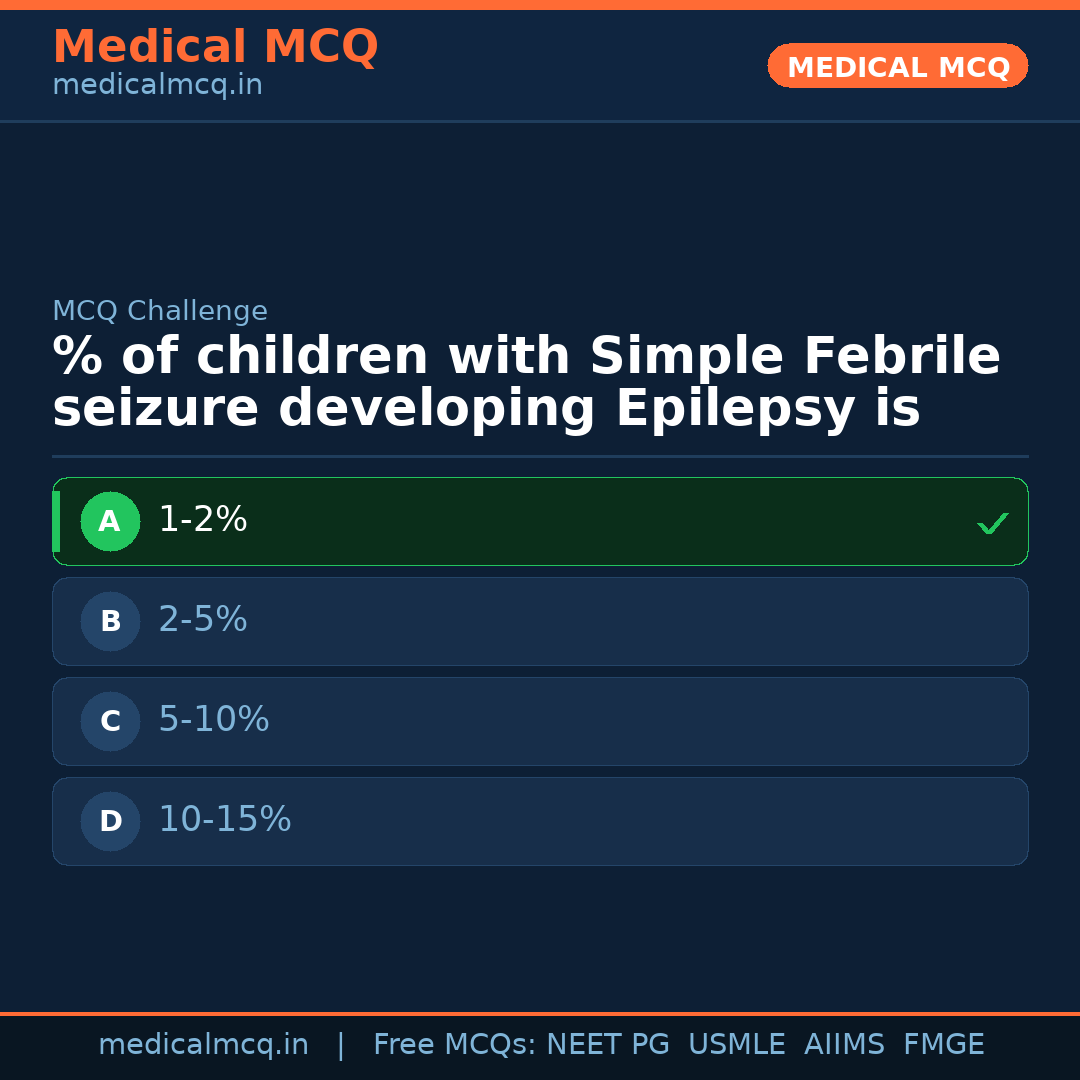Click the orange MEDICAL MCQ badge
The width and height of the screenshot is (1080, 1080).
(897, 66)
